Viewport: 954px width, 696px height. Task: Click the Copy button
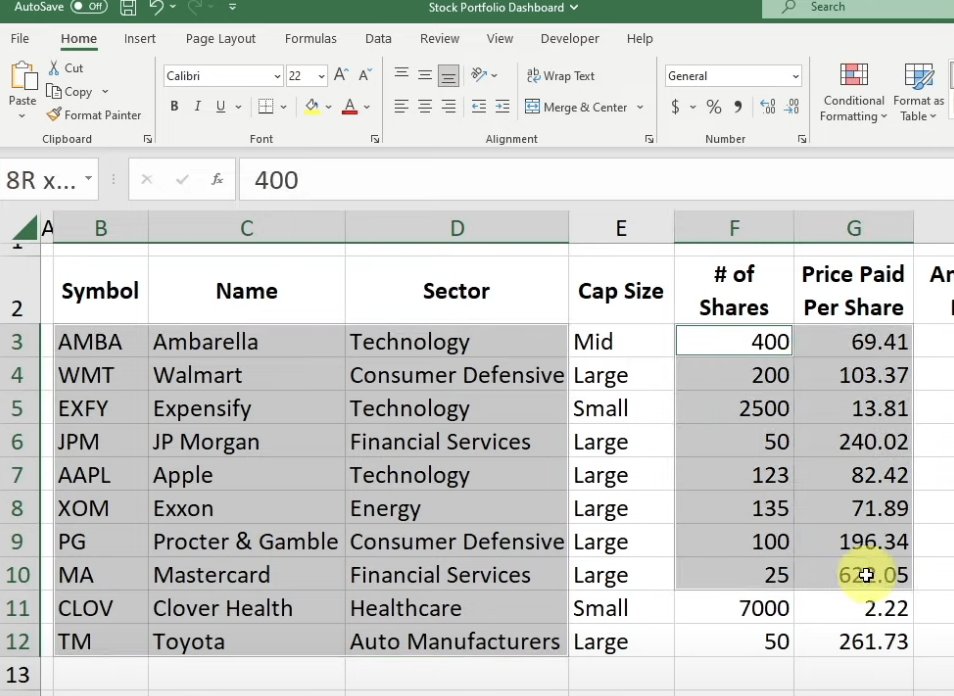pos(71,92)
